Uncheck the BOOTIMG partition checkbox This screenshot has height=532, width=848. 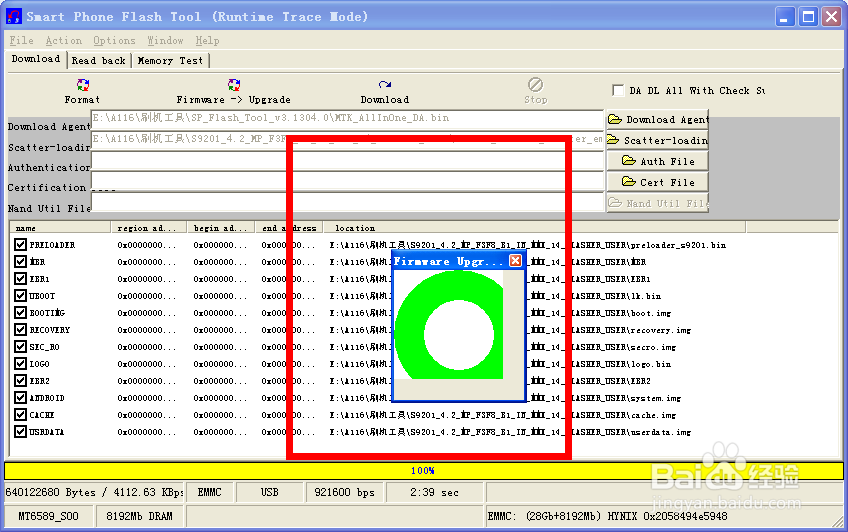pyautogui.click(x=21, y=312)
